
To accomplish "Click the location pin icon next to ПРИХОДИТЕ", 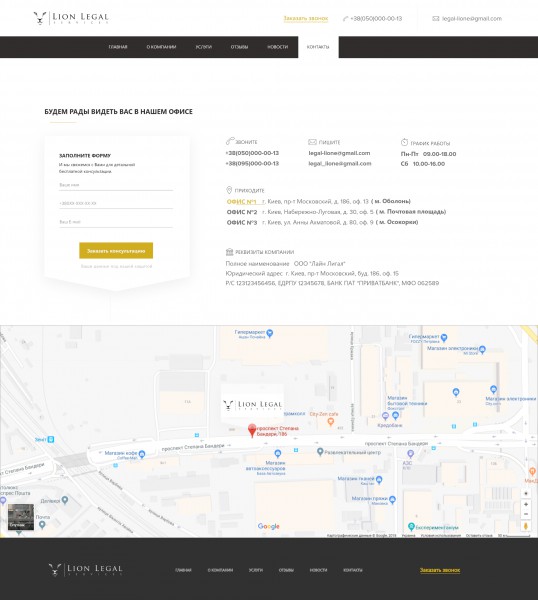I will [229, 190].
